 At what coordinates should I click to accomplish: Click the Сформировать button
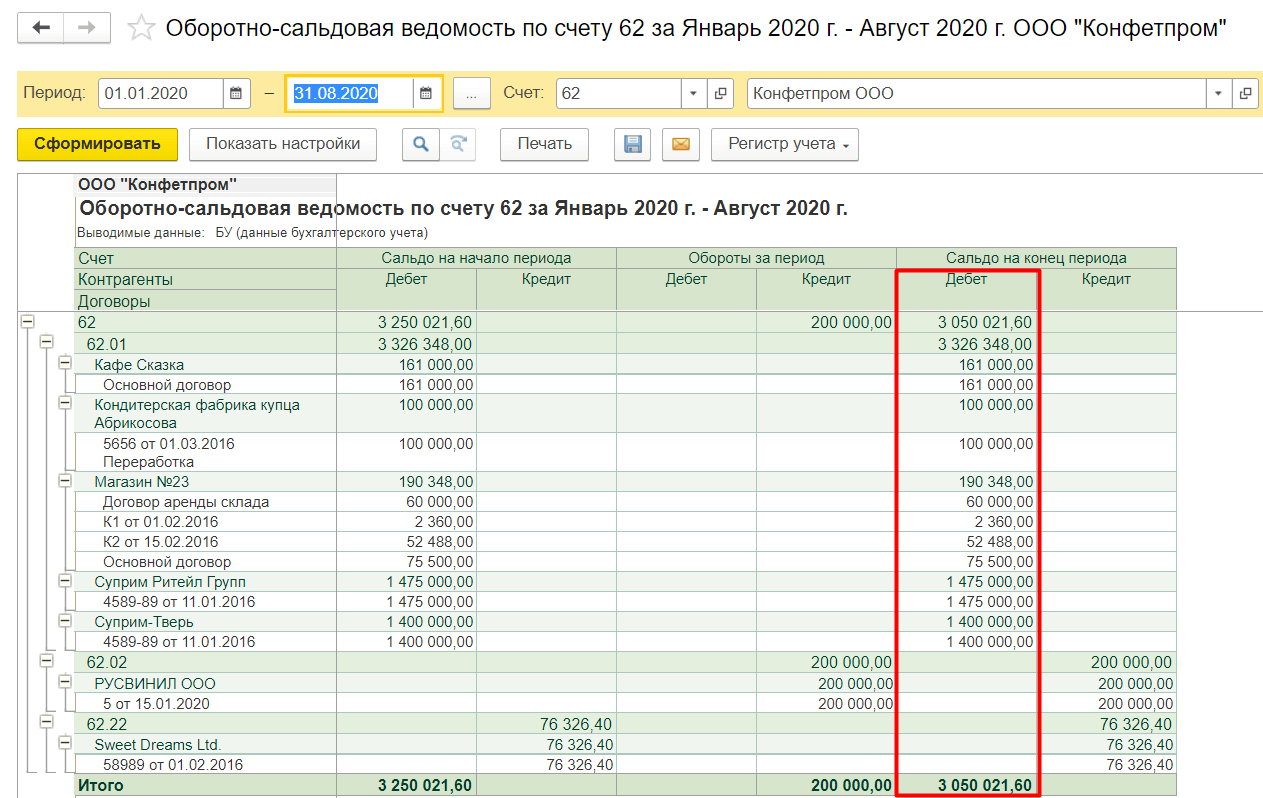coord(97,144)
